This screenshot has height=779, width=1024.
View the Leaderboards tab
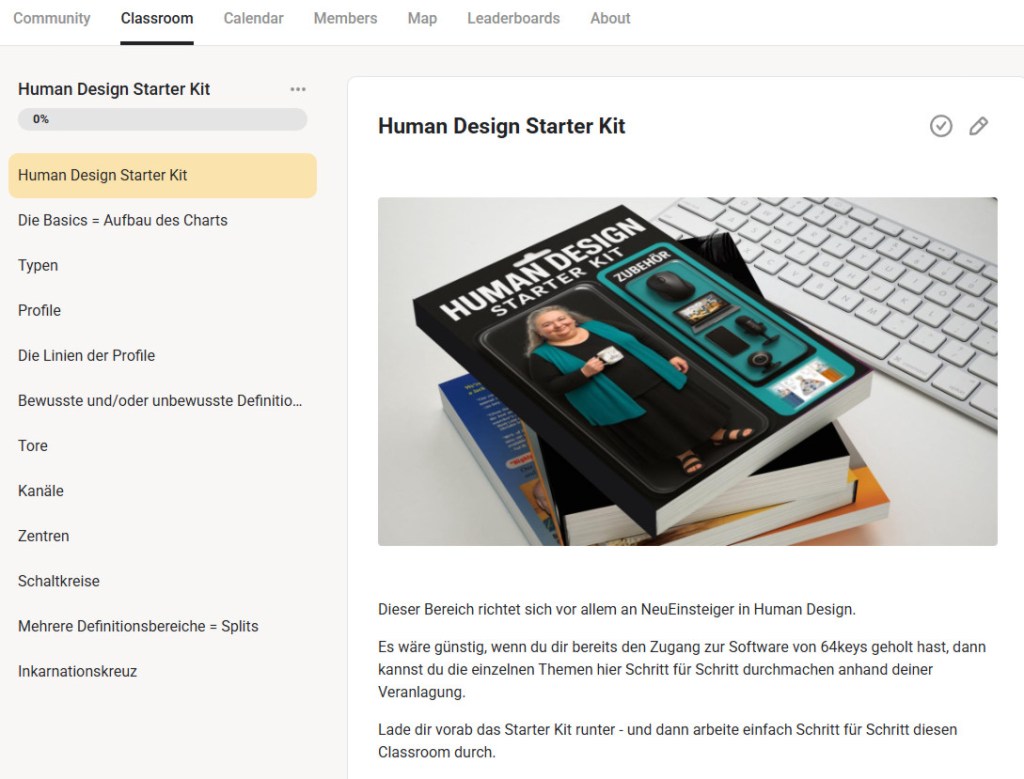click(513, 18)
